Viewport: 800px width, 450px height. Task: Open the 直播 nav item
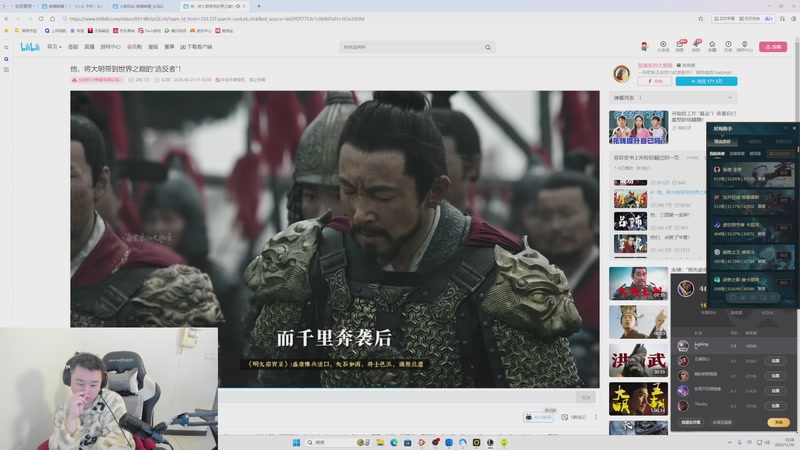(89, 47)
